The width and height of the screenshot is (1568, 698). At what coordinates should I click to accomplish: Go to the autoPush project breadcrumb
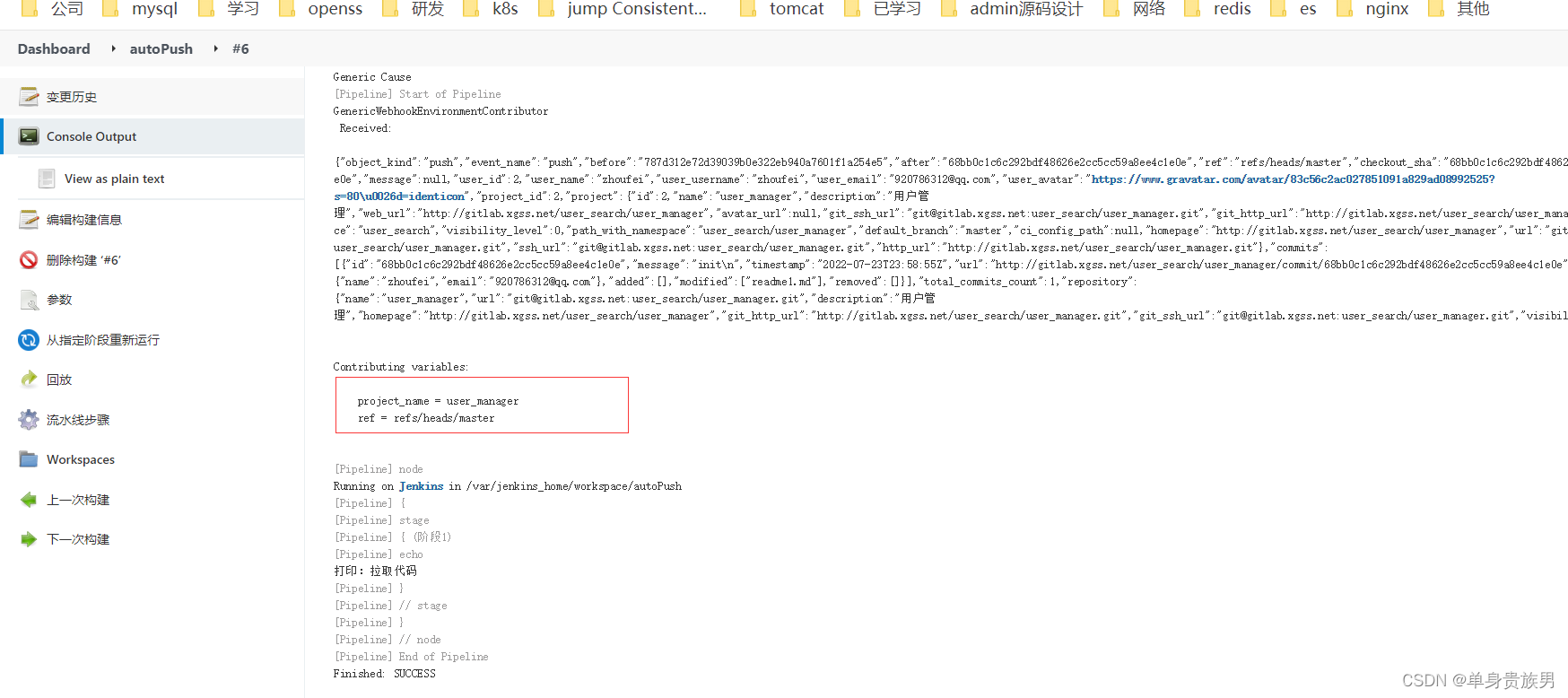[161, 48]
